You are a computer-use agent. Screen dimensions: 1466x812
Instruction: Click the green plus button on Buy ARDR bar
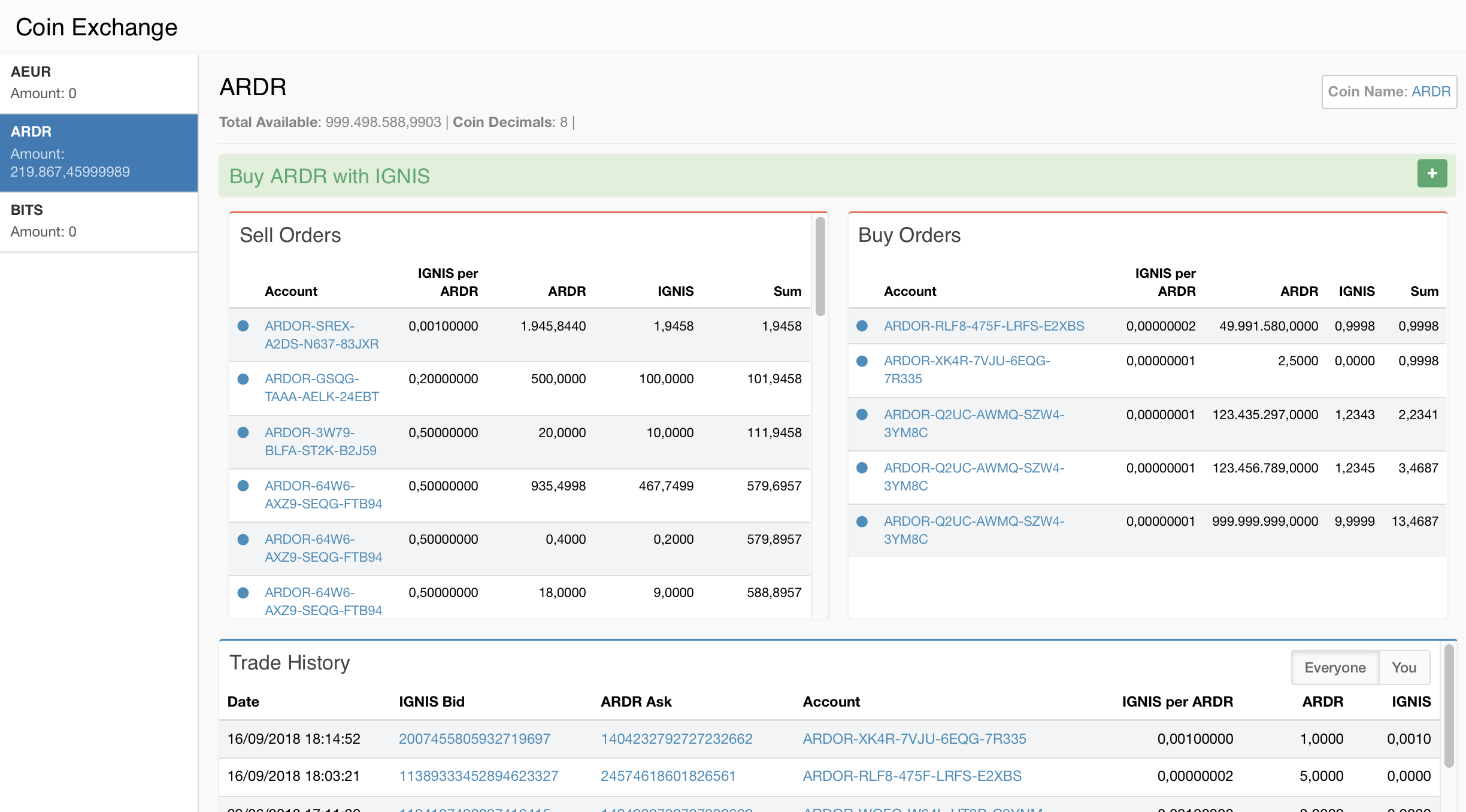point(1432,174)
